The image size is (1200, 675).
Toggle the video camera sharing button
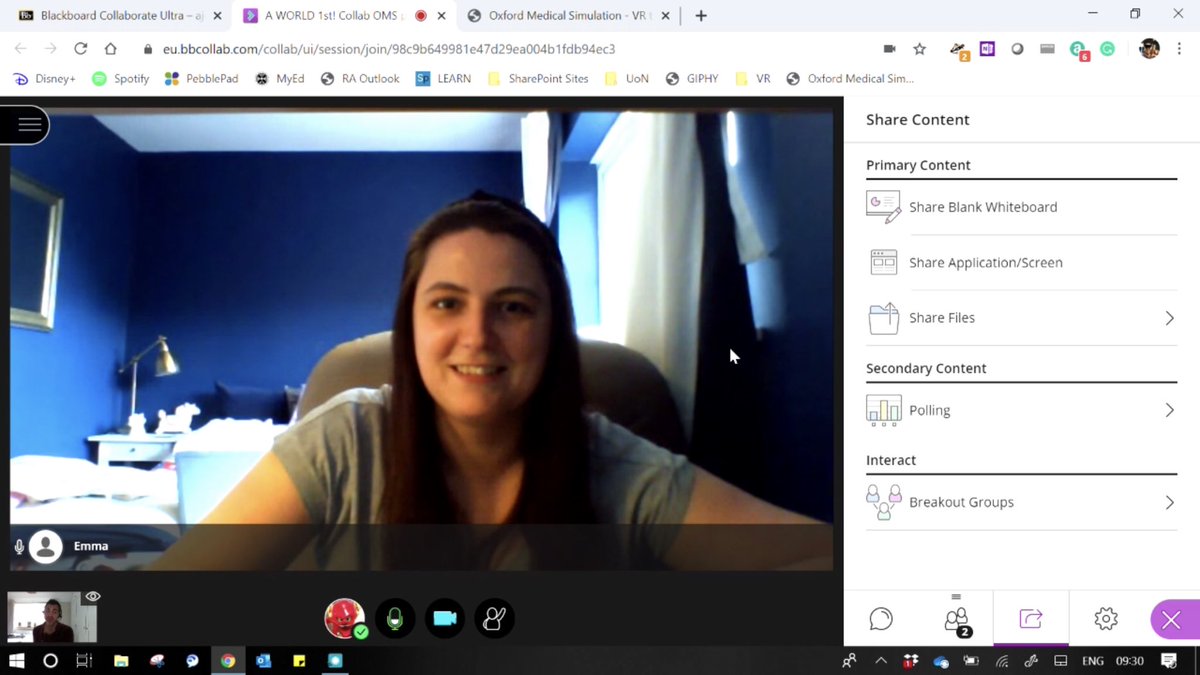point(445,619)
